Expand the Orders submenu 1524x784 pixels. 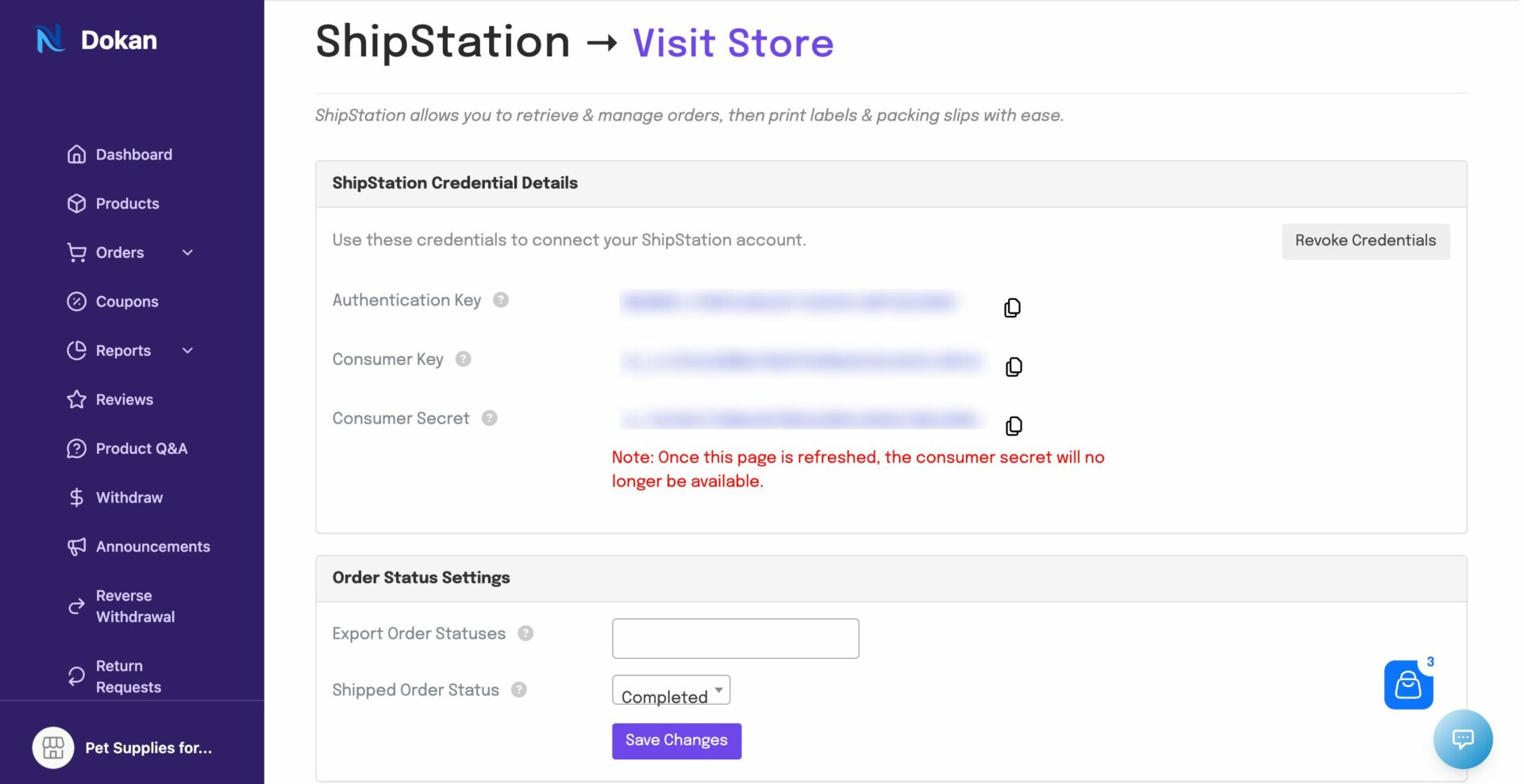[x=120, y=252]
